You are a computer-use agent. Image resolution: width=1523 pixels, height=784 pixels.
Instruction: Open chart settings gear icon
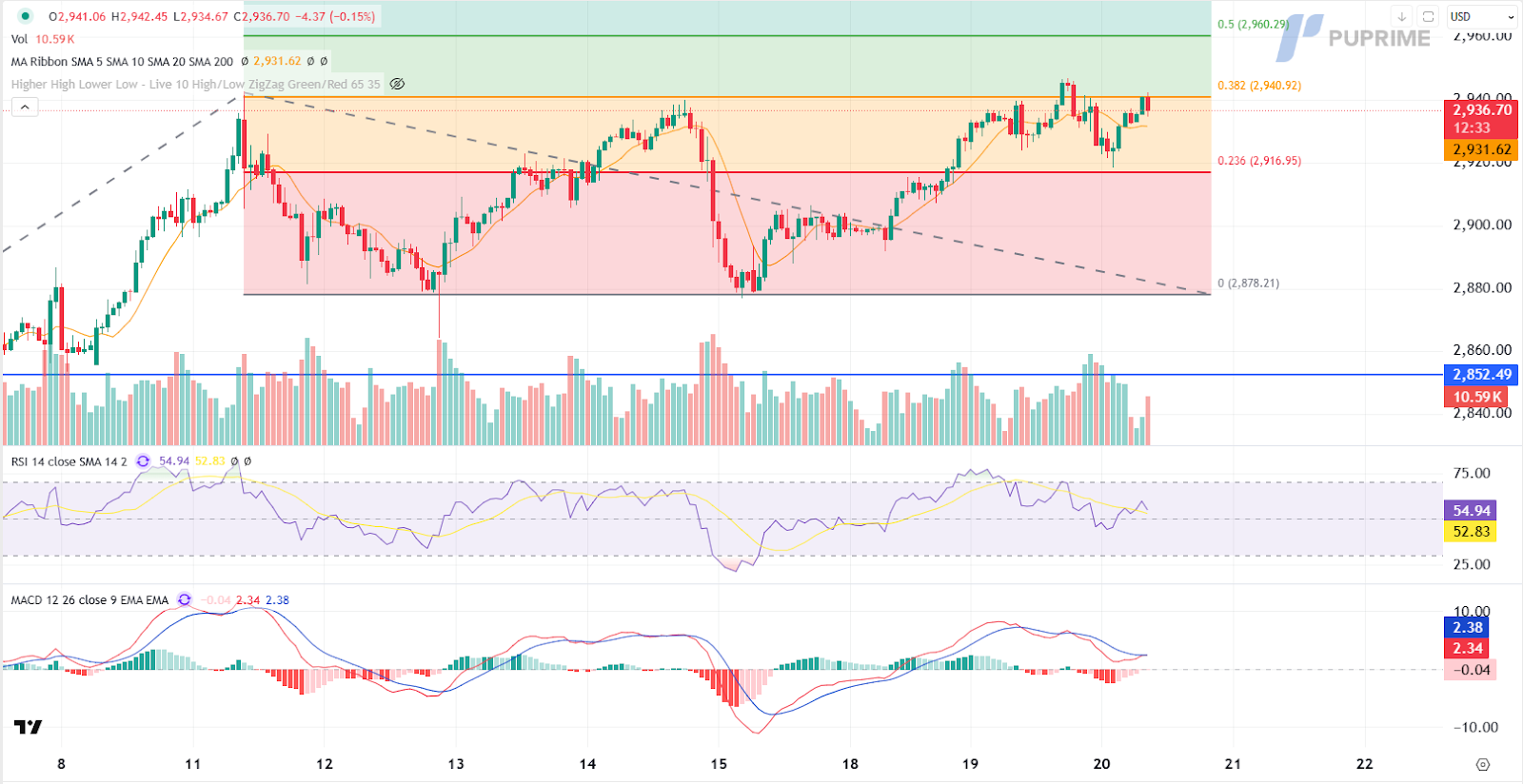[1482, 764]
